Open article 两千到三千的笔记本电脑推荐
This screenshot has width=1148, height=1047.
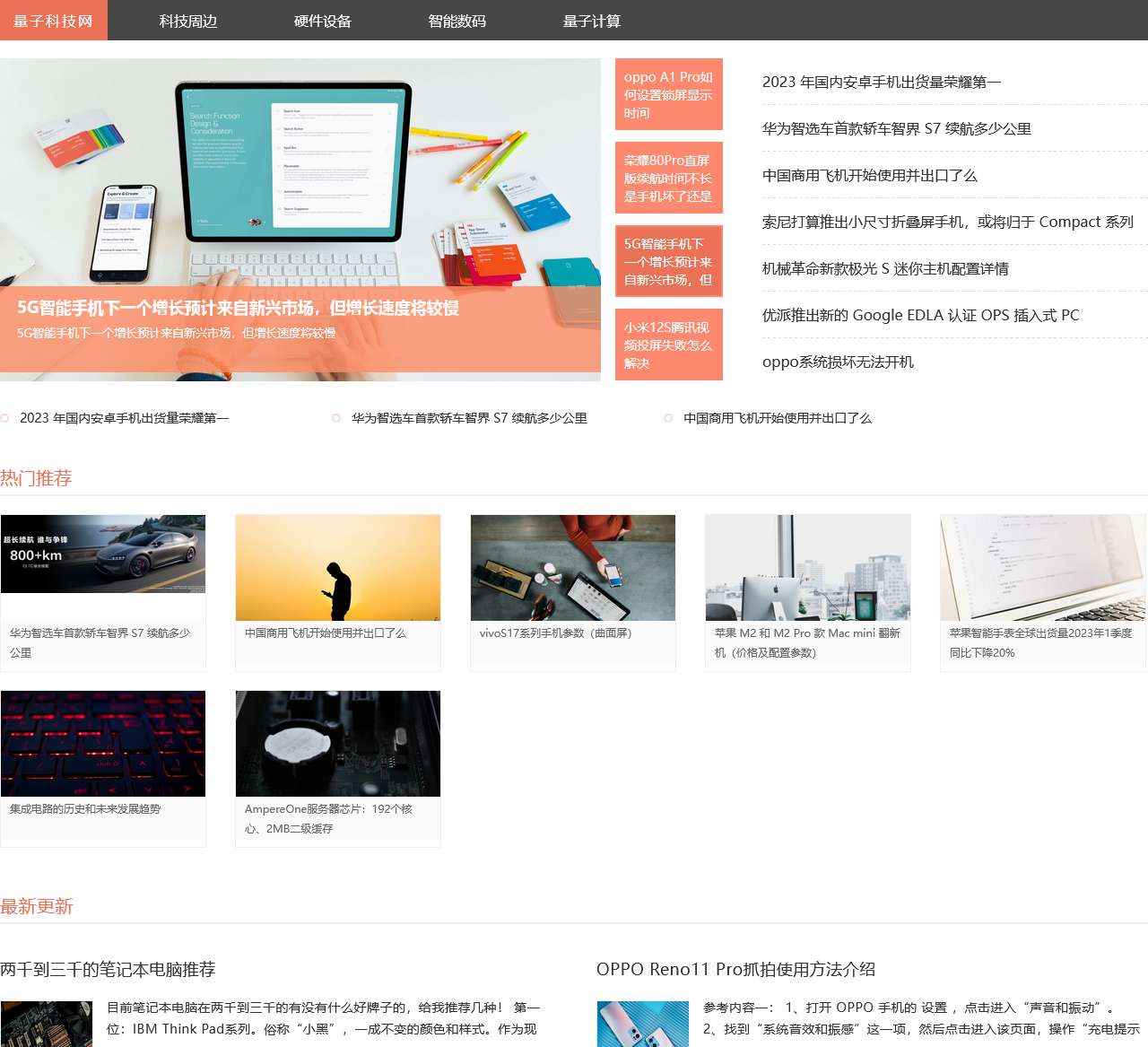pyautogui.click(x=109, y=970)
